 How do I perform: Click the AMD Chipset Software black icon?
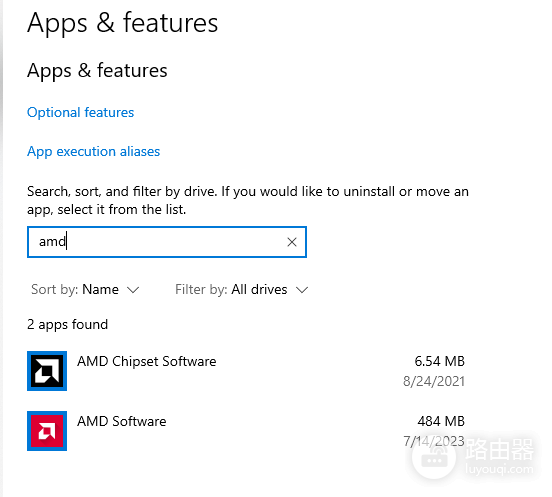pyautogui.click(x=47, y=371)
